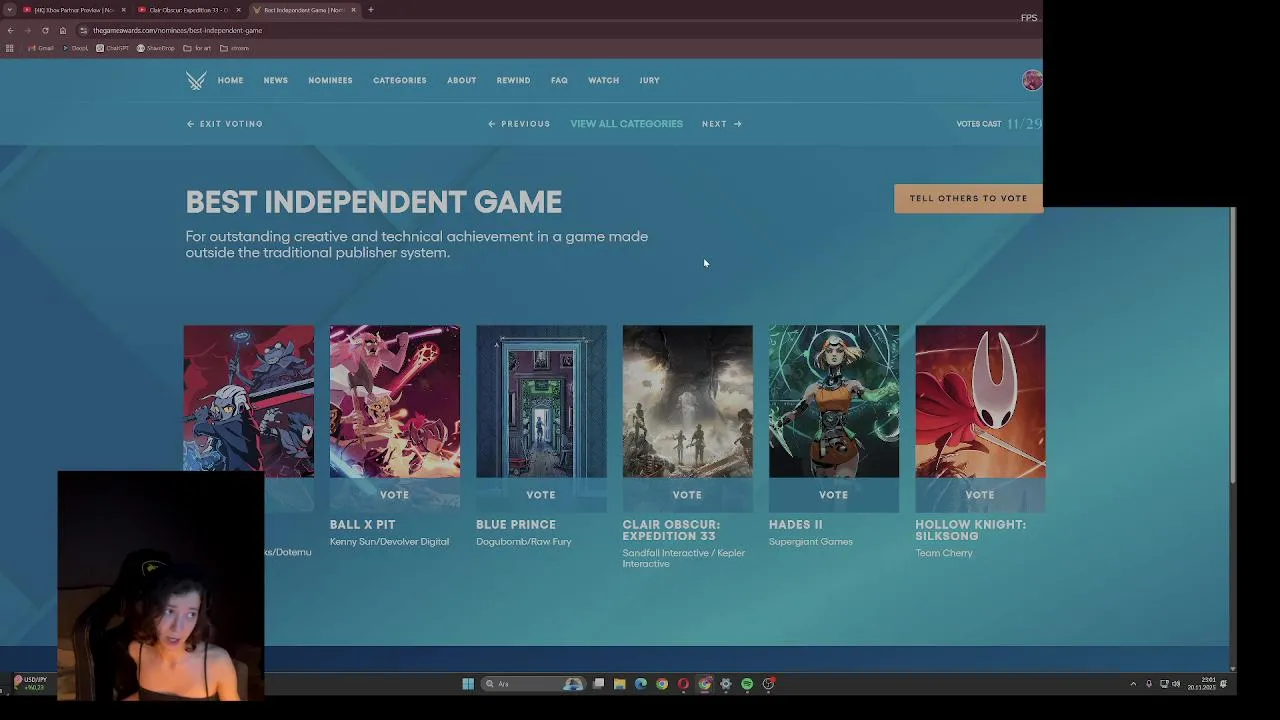Click the taskbar search box
Viewport: 1280px width, 720px height.
(x=534, y=684)
